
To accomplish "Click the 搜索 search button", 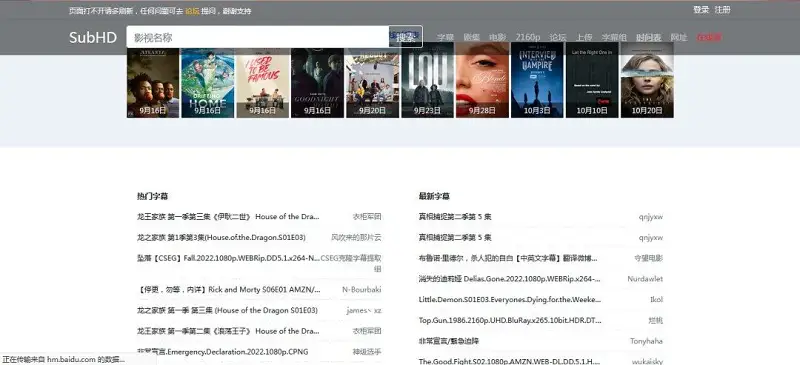I will (406, 37).
